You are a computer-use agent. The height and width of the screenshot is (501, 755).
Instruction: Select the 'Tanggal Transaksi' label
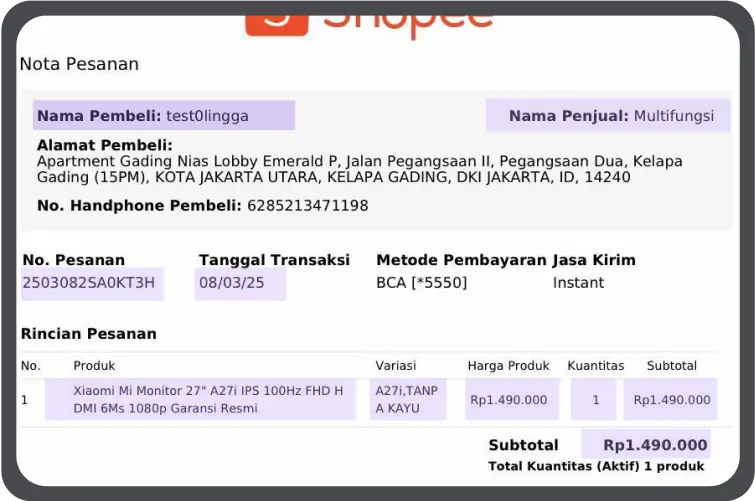pyautogui.click(x=274, y=260)
